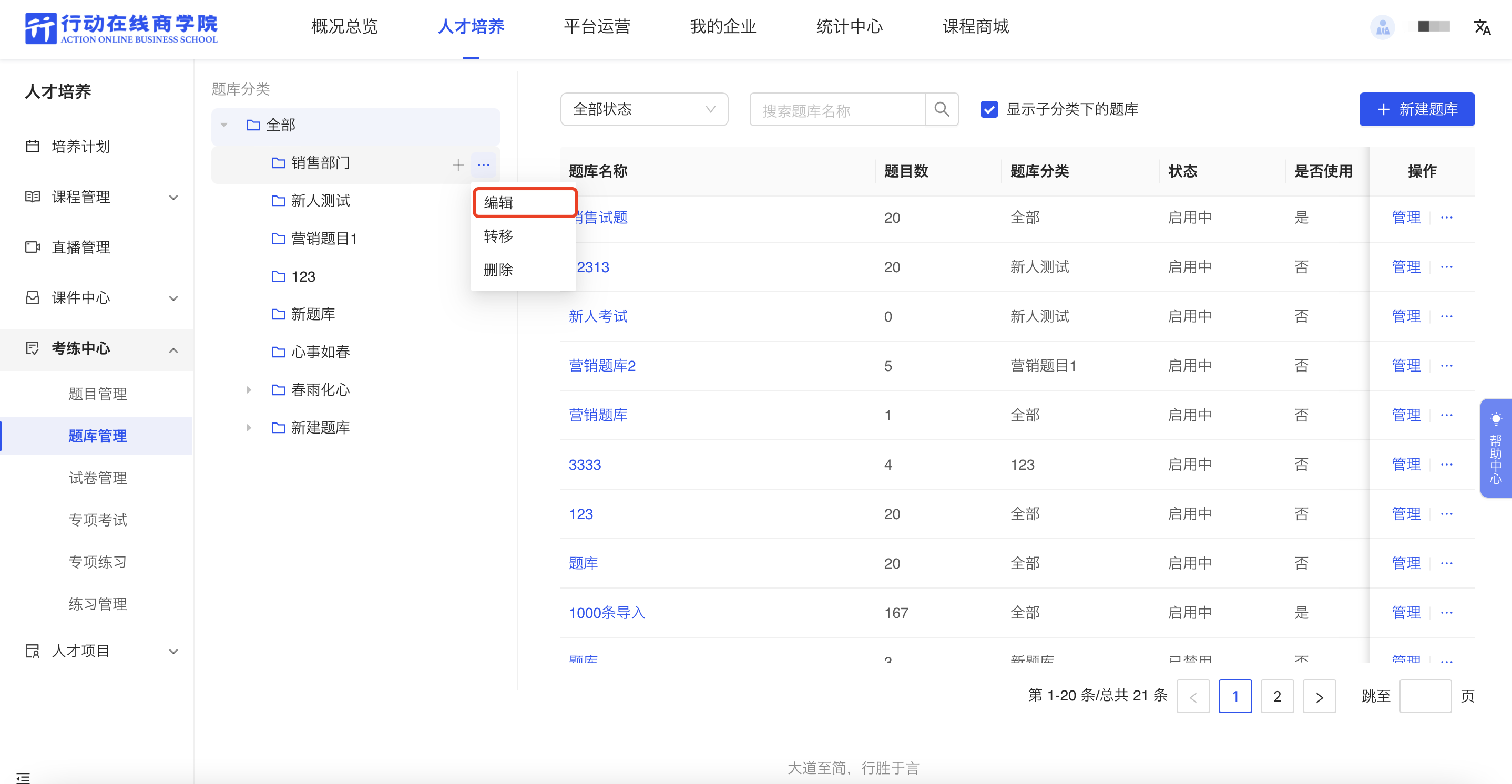Switch to the 平台运营 top tab
Screen dimensions: 1512x784
pyautogui.click(x=597, y=26)
